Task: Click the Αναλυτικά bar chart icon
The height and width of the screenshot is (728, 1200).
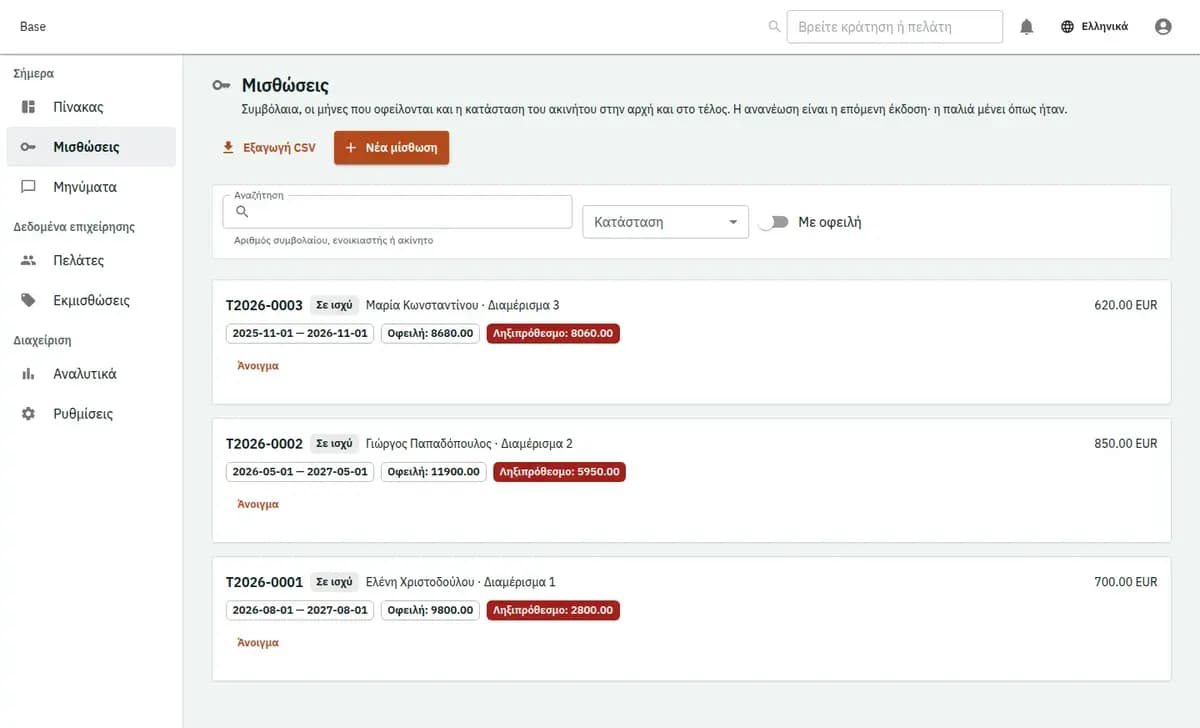Action: 29,374
